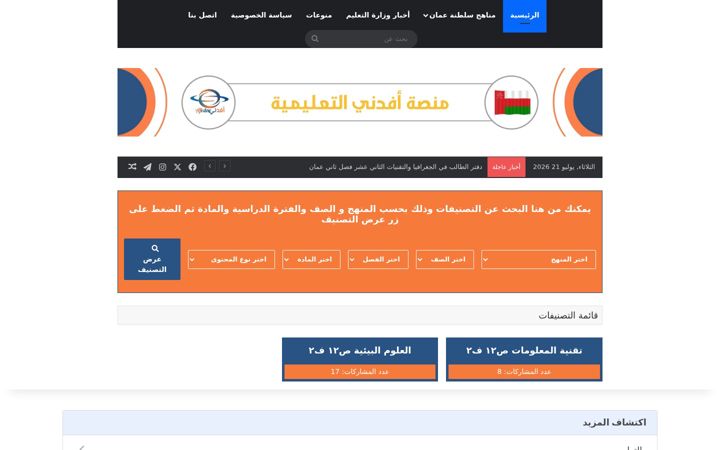
Task: Open the Telegram social icon
Action: (x=147, y=167)
